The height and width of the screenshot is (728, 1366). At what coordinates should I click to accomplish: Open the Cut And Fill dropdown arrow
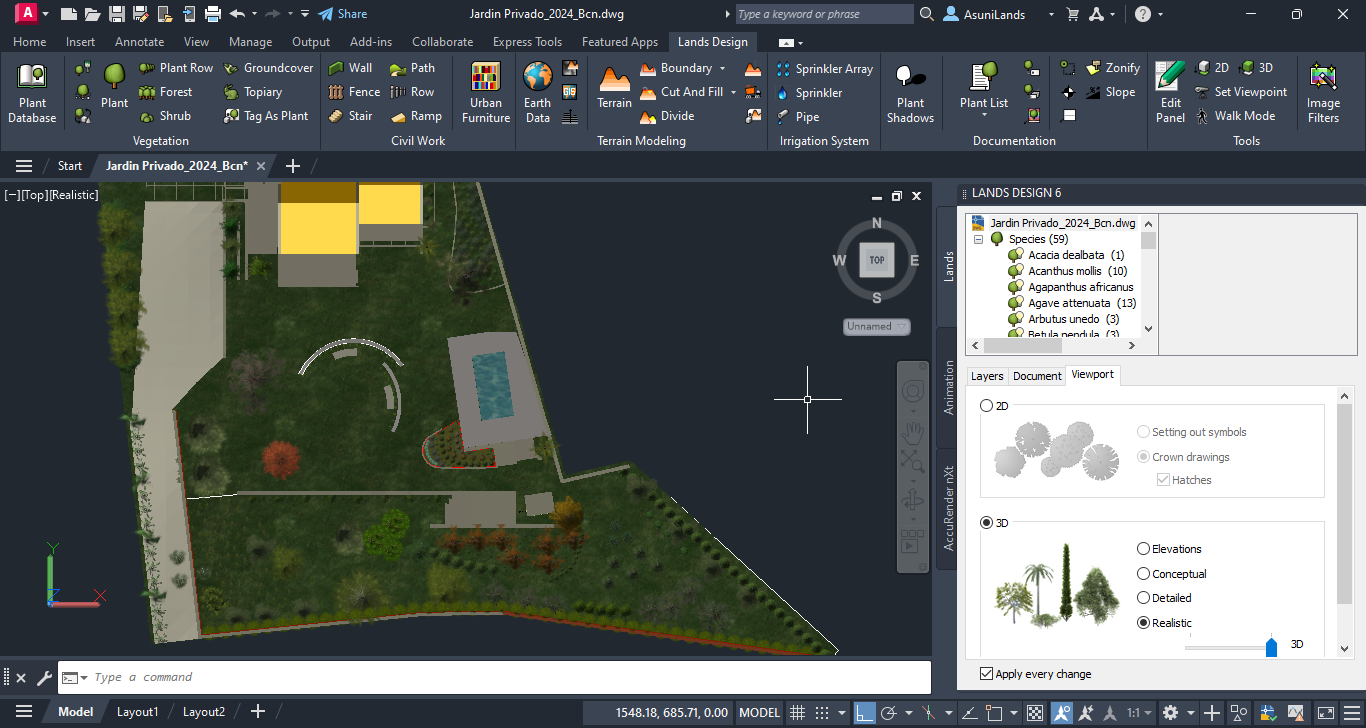coord(733,92)
